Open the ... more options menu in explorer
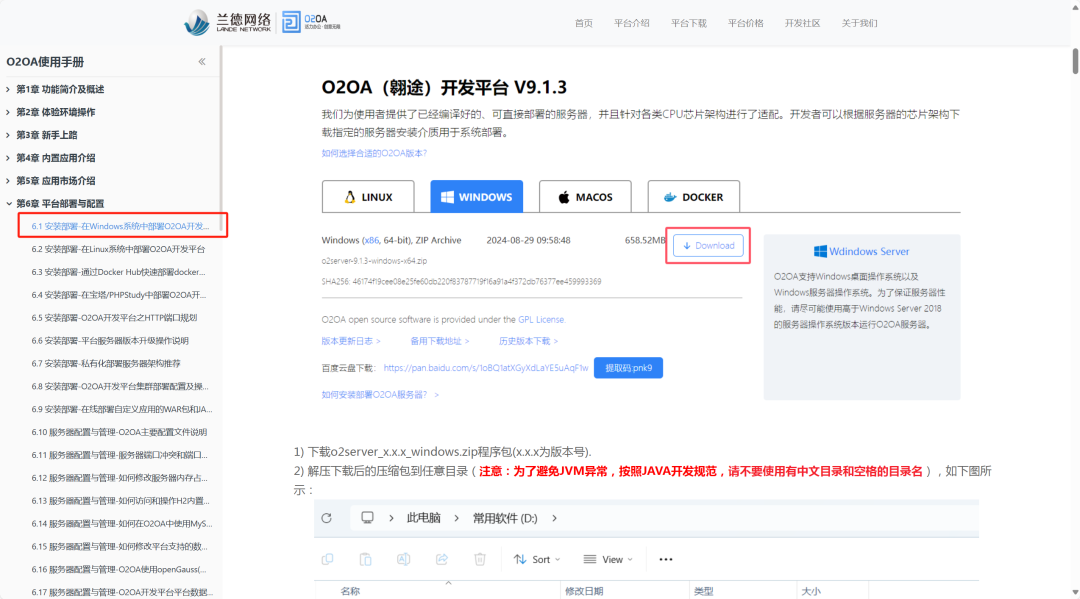Screen dimensions: 1080x599 (x=665, y=560)
